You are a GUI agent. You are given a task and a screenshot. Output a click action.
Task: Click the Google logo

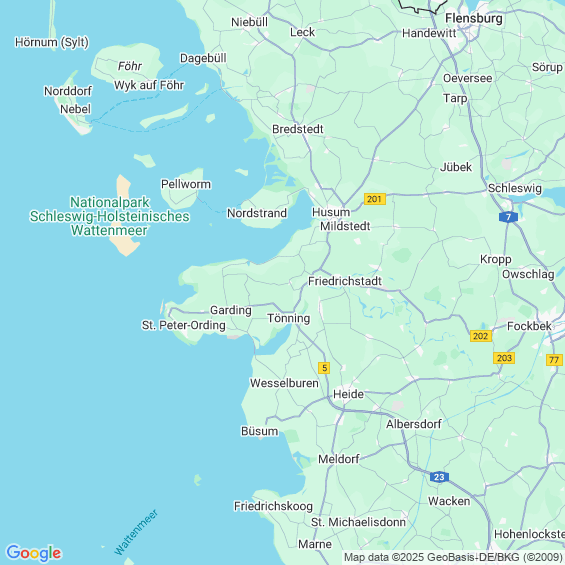click(34, 553)
